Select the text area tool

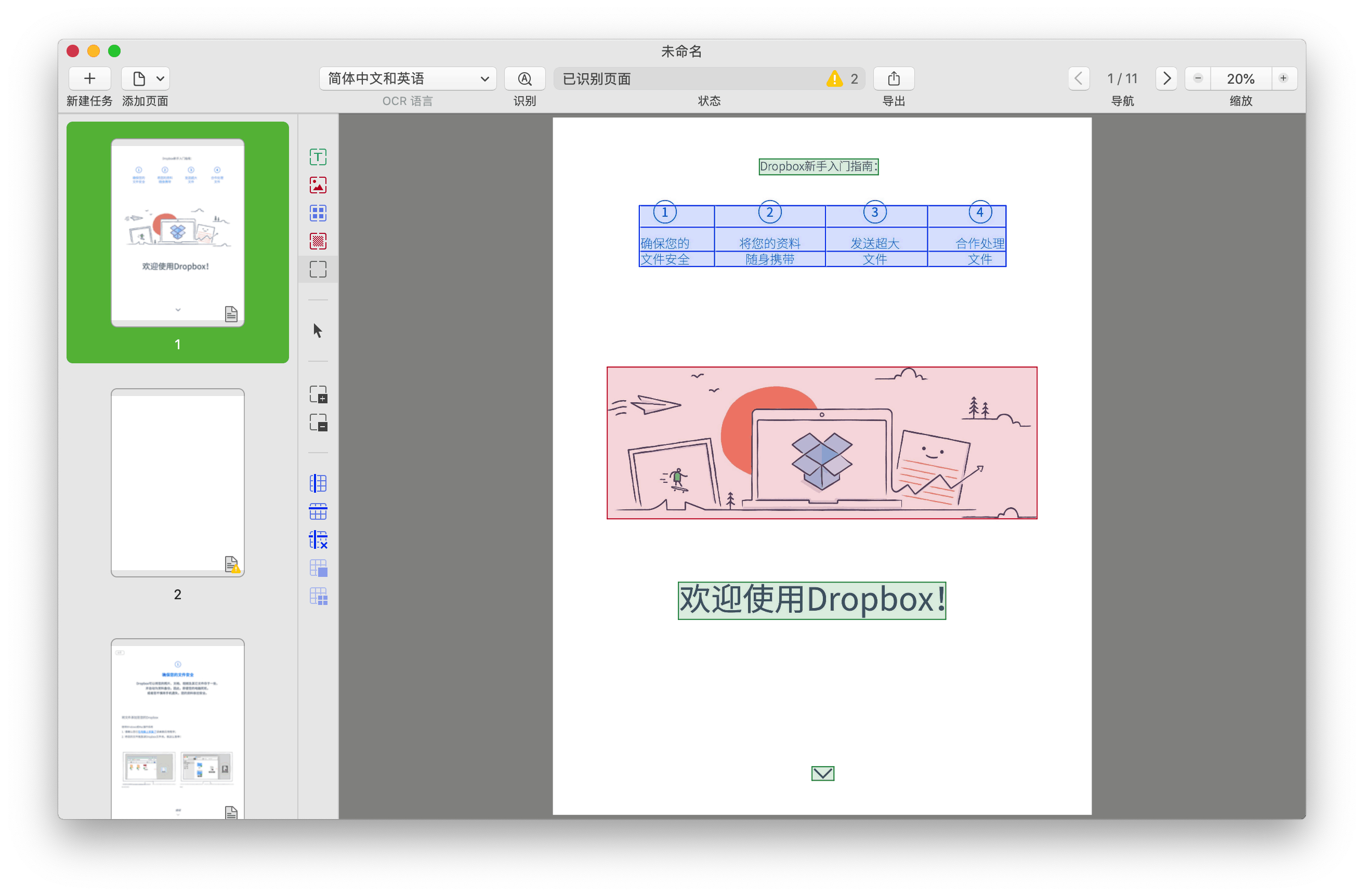point(318,157)
